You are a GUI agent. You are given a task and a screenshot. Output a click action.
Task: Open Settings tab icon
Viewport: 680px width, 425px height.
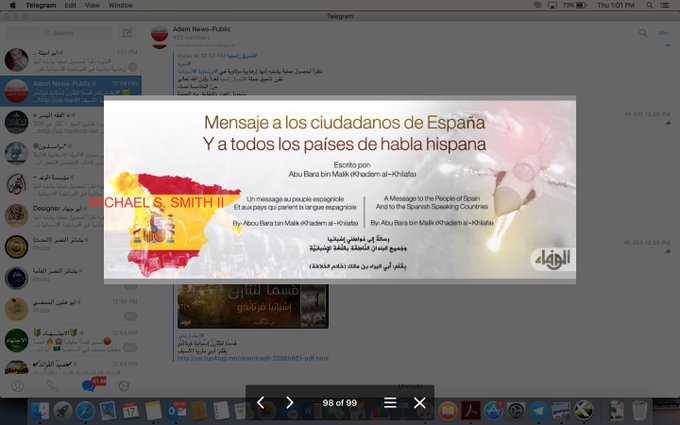point(124,386)
